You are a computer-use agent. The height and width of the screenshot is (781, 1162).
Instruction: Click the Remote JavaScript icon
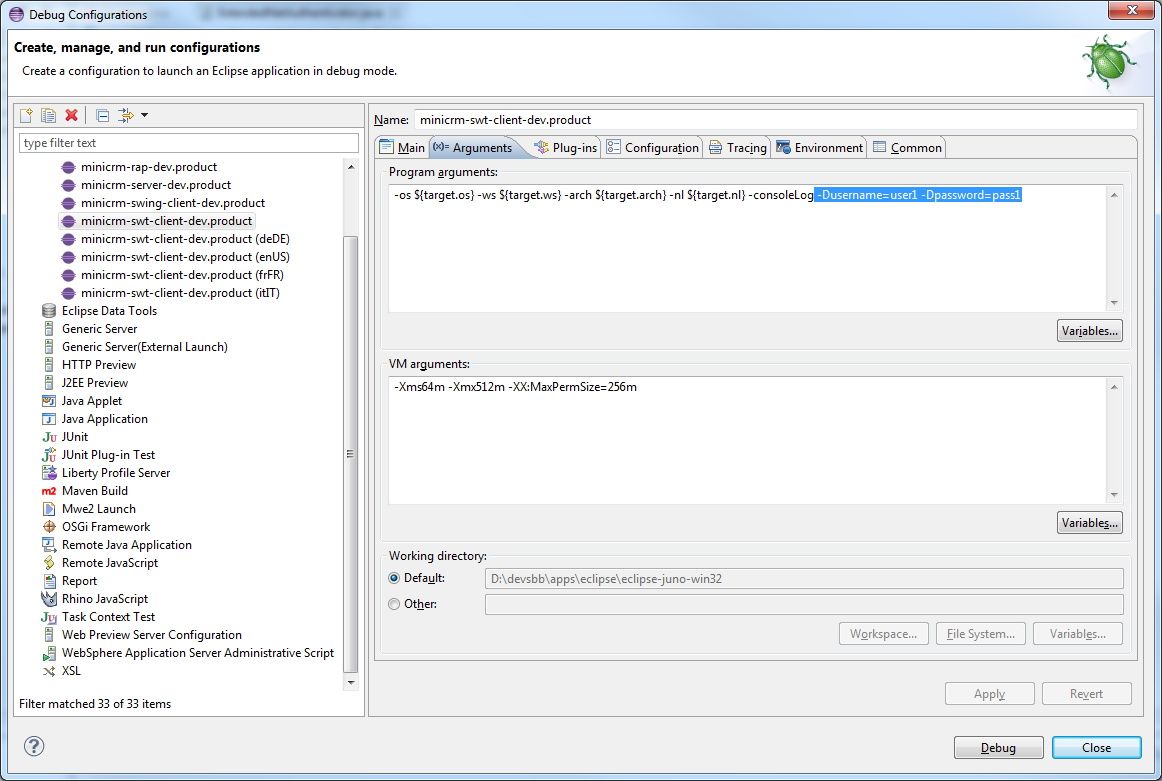tap(49, 562)
